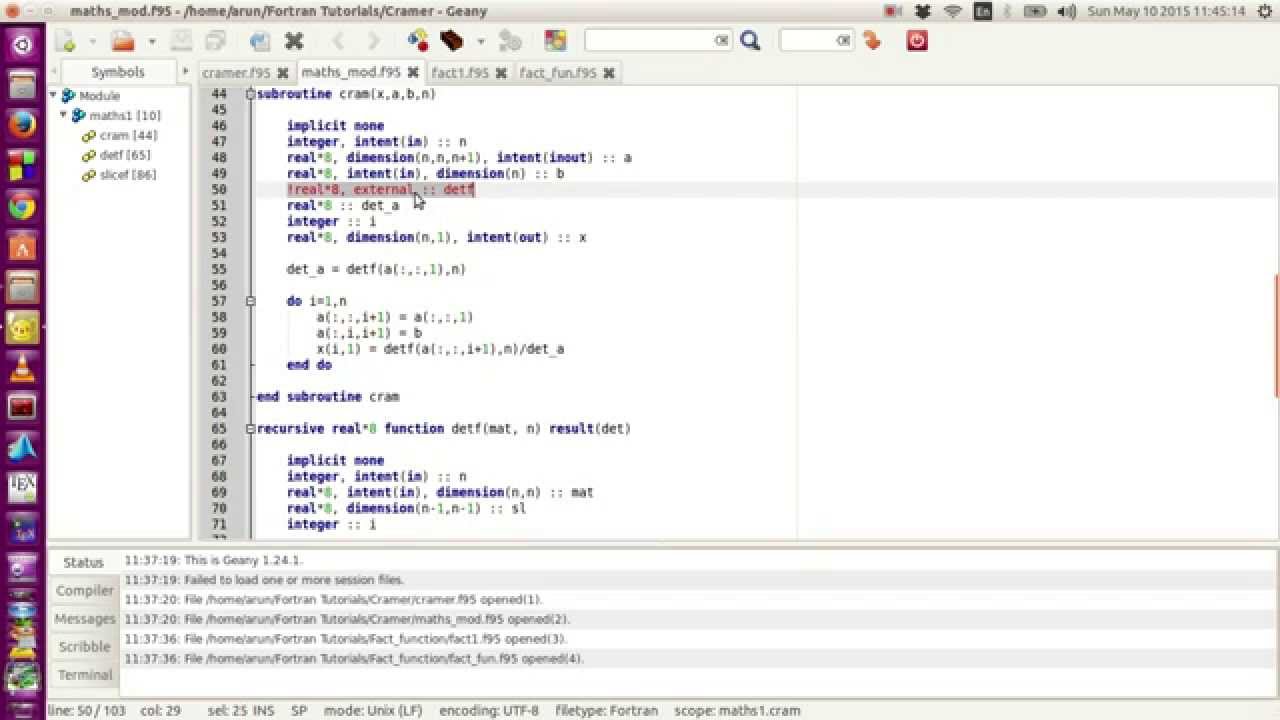Click the clock showing Sun May 10 2015

coord(1167,11)
